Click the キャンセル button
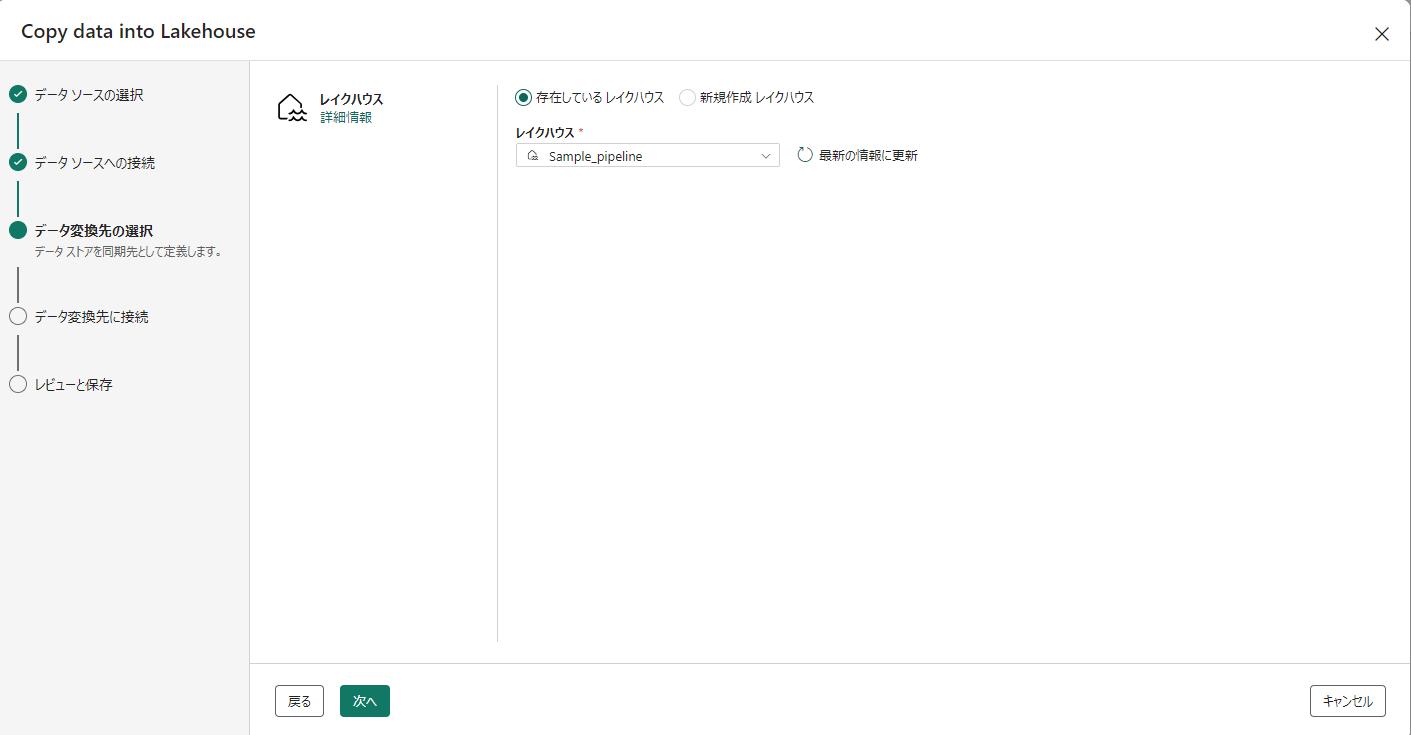Viewport: 1411px width, 735px height. [x=1348, y=701]
